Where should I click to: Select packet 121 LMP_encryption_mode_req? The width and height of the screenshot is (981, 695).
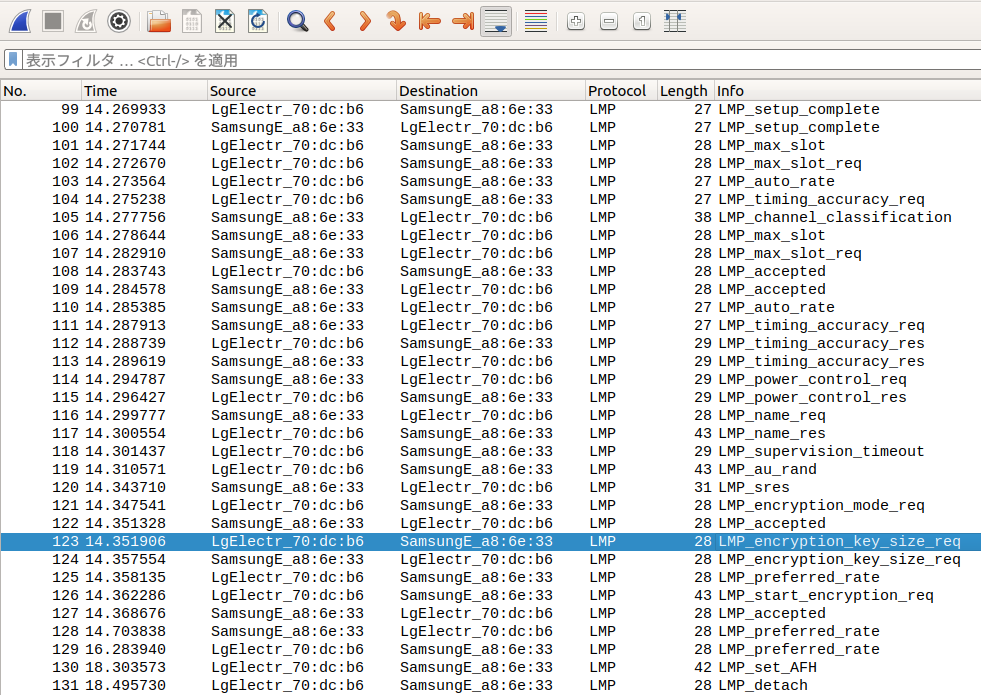pos(490,505)
